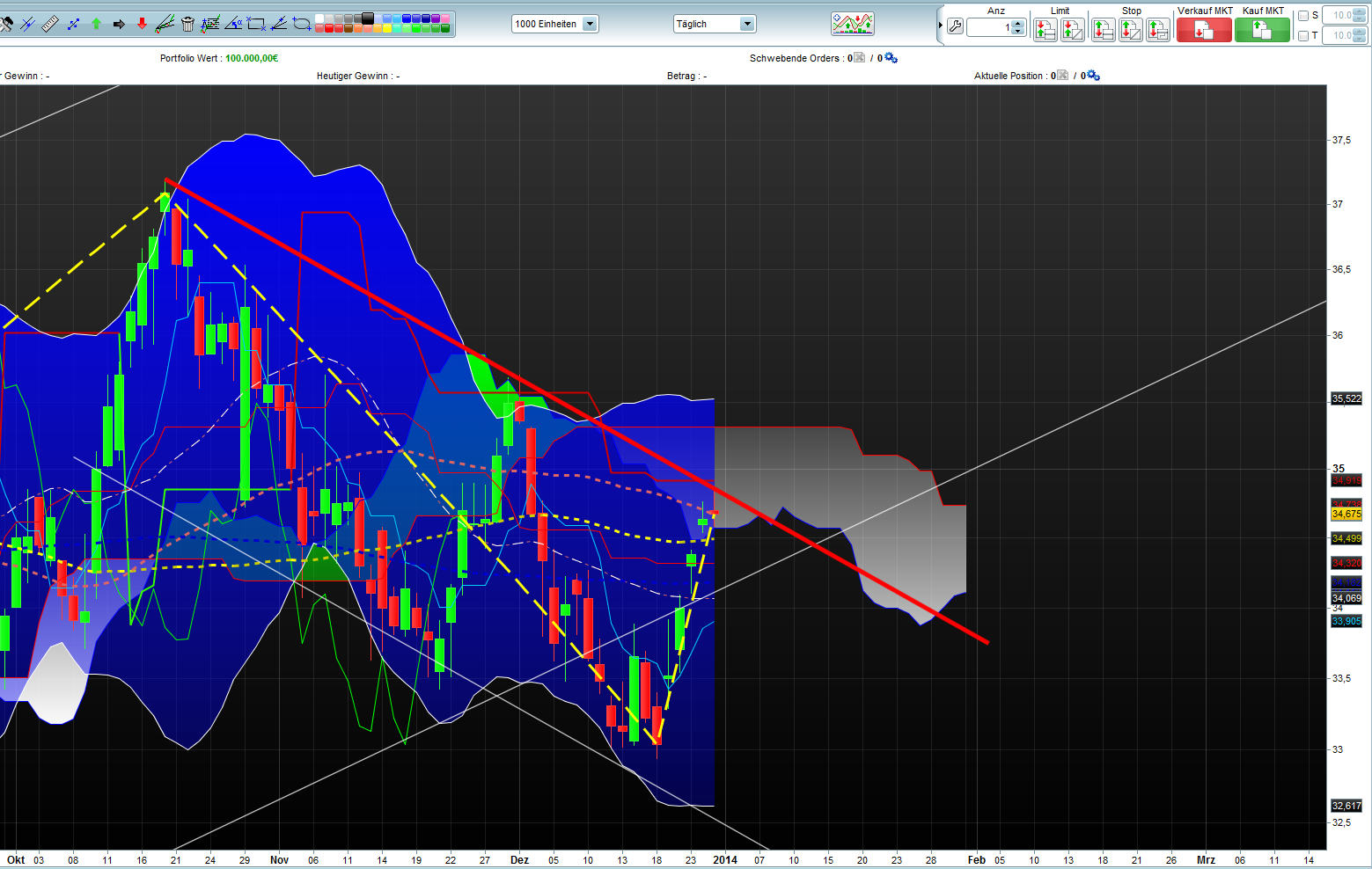Click the 2014 label on the time axis
Screen dimensions: 1372x869
[725, 860]
